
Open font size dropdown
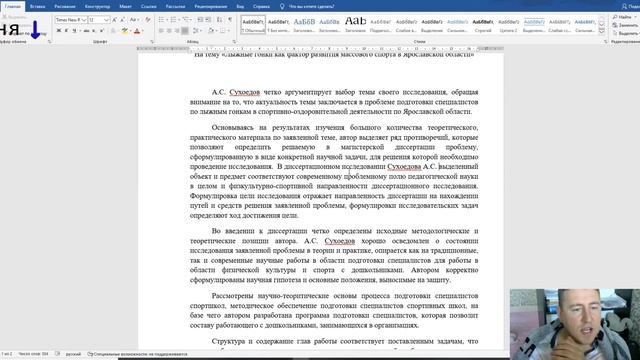[x=107, y=20]
